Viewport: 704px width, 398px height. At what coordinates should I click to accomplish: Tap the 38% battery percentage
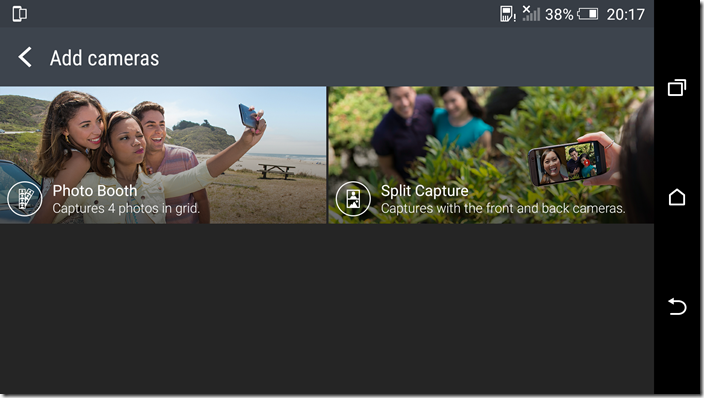click(559, 14)
